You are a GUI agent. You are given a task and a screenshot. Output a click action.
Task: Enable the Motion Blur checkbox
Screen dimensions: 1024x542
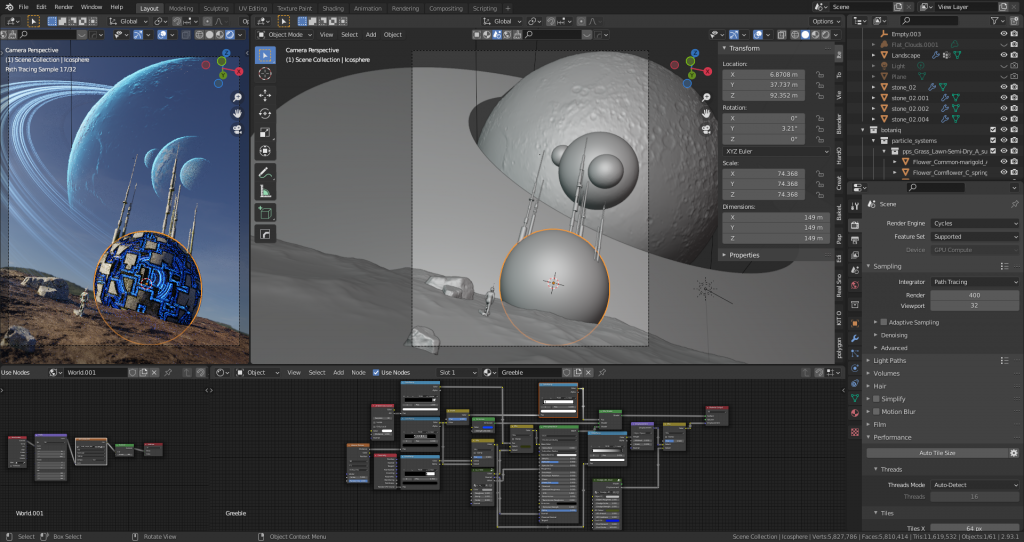coord(877,411)
